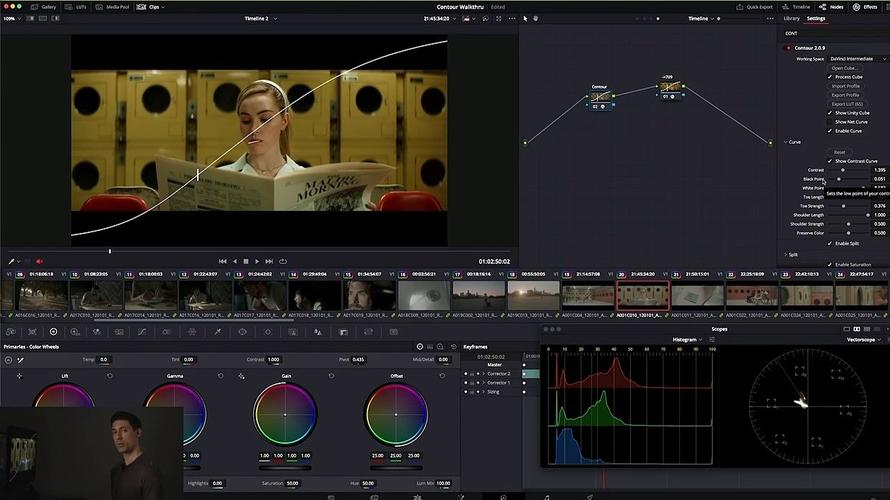Toggle loop playback button

pos(283,262)
